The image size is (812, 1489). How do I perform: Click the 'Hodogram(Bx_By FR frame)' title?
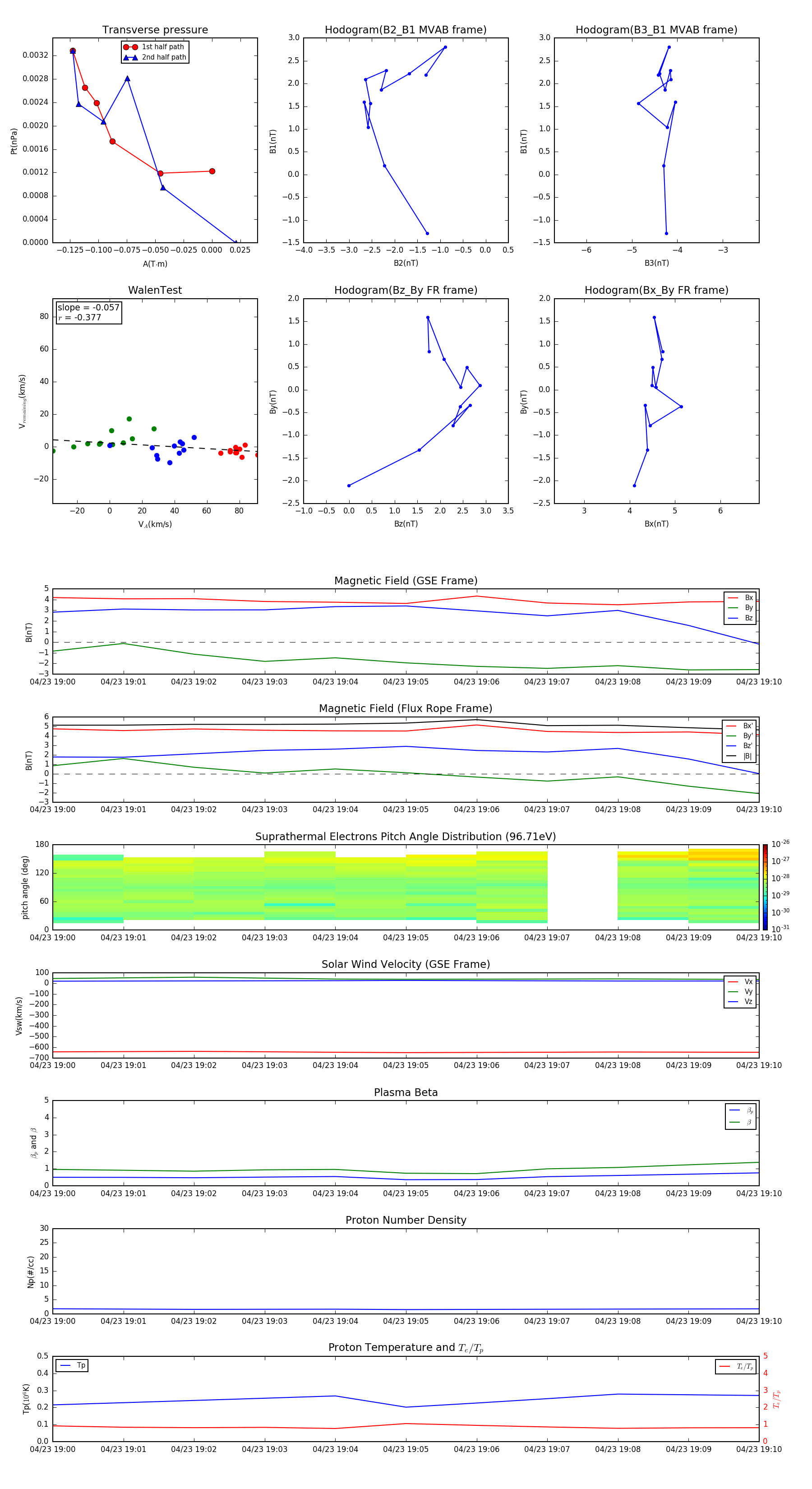[656, 290]
